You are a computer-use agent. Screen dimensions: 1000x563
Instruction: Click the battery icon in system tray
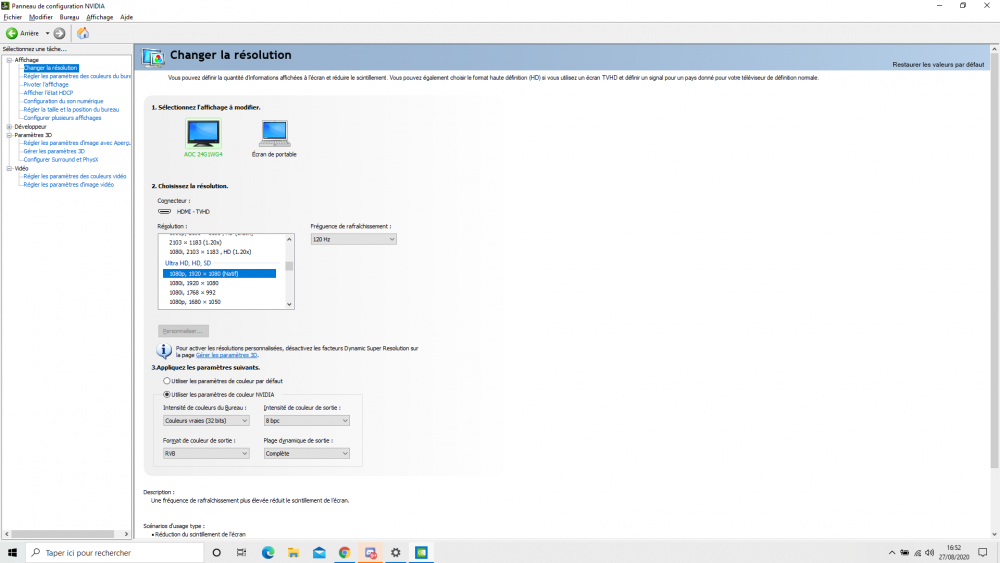point(904,553)
